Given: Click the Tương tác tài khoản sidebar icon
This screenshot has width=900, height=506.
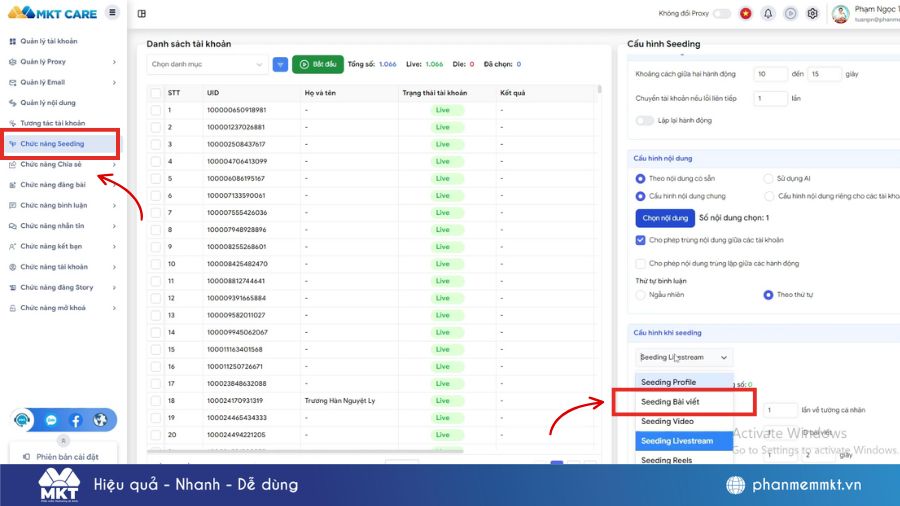Looking at the screenshot, I should point(13,123).
